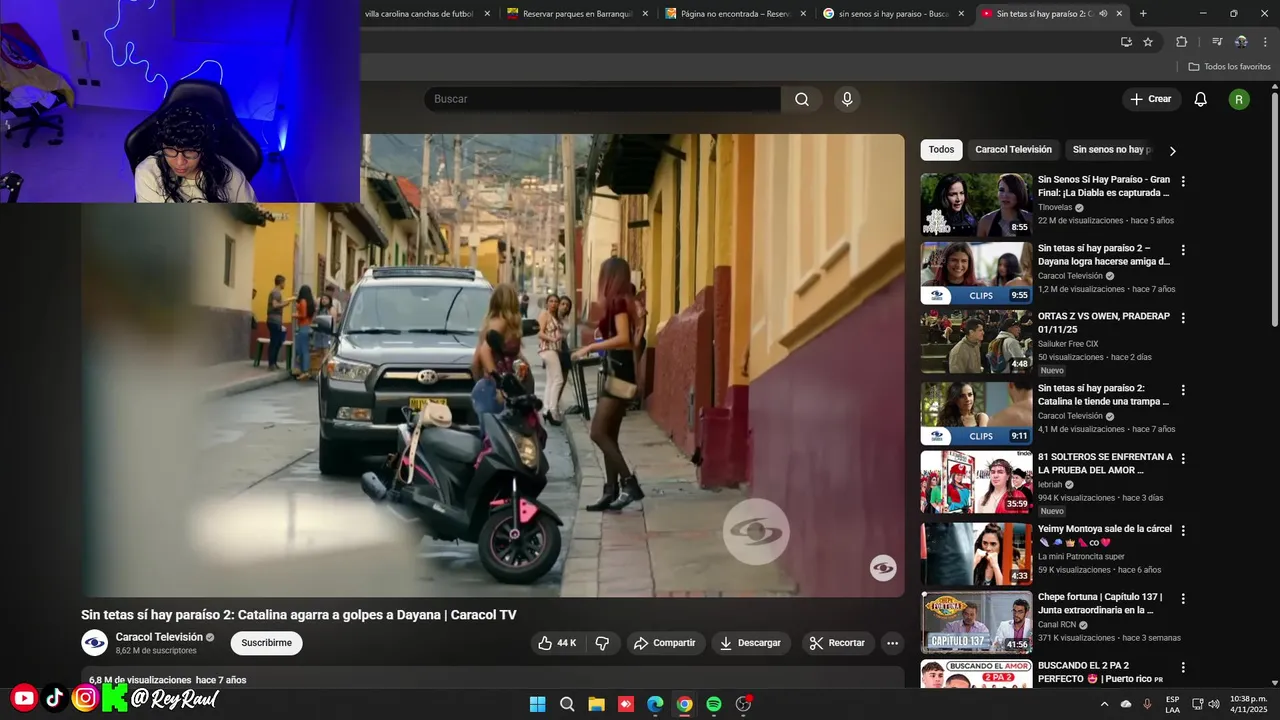
Task: Open Dayana logra hacerse amiga thumbnail
Action: point(976,273)
